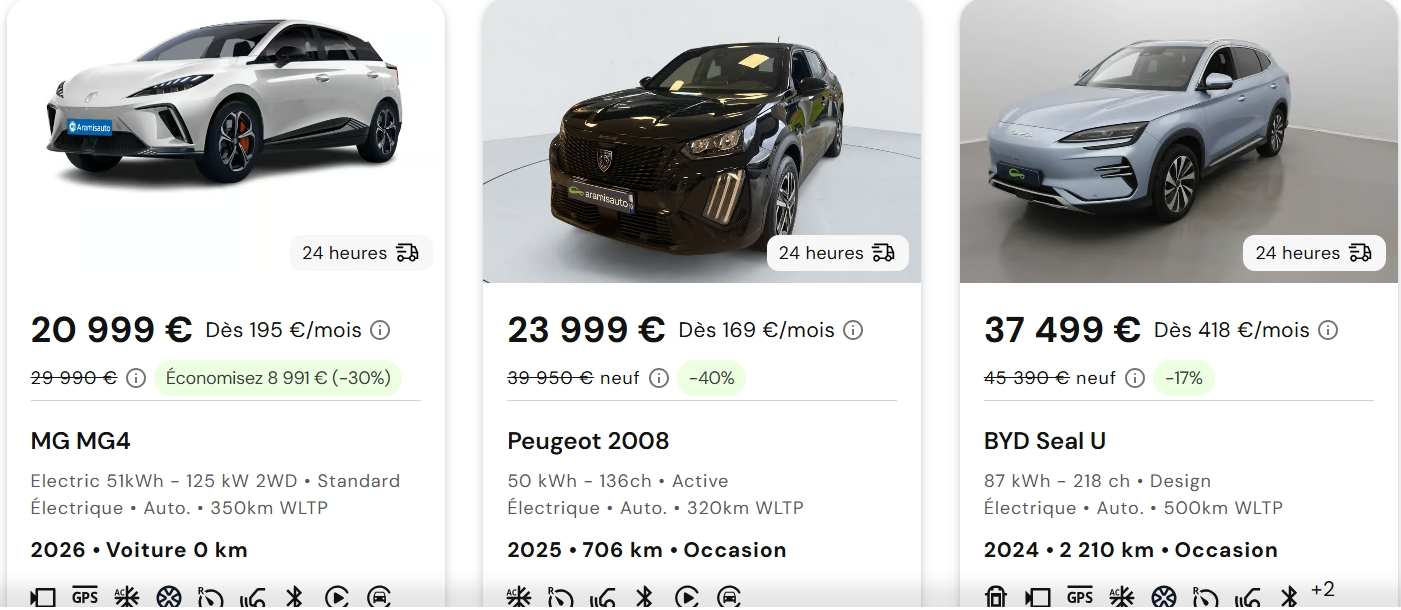
Task: Click the info icon beside 418 €/mois
Action: tap(1328, 330)
